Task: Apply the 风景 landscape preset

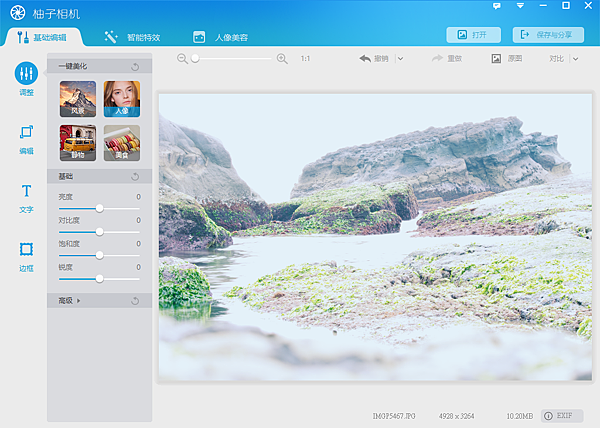Action: click(x=78, y=99)
